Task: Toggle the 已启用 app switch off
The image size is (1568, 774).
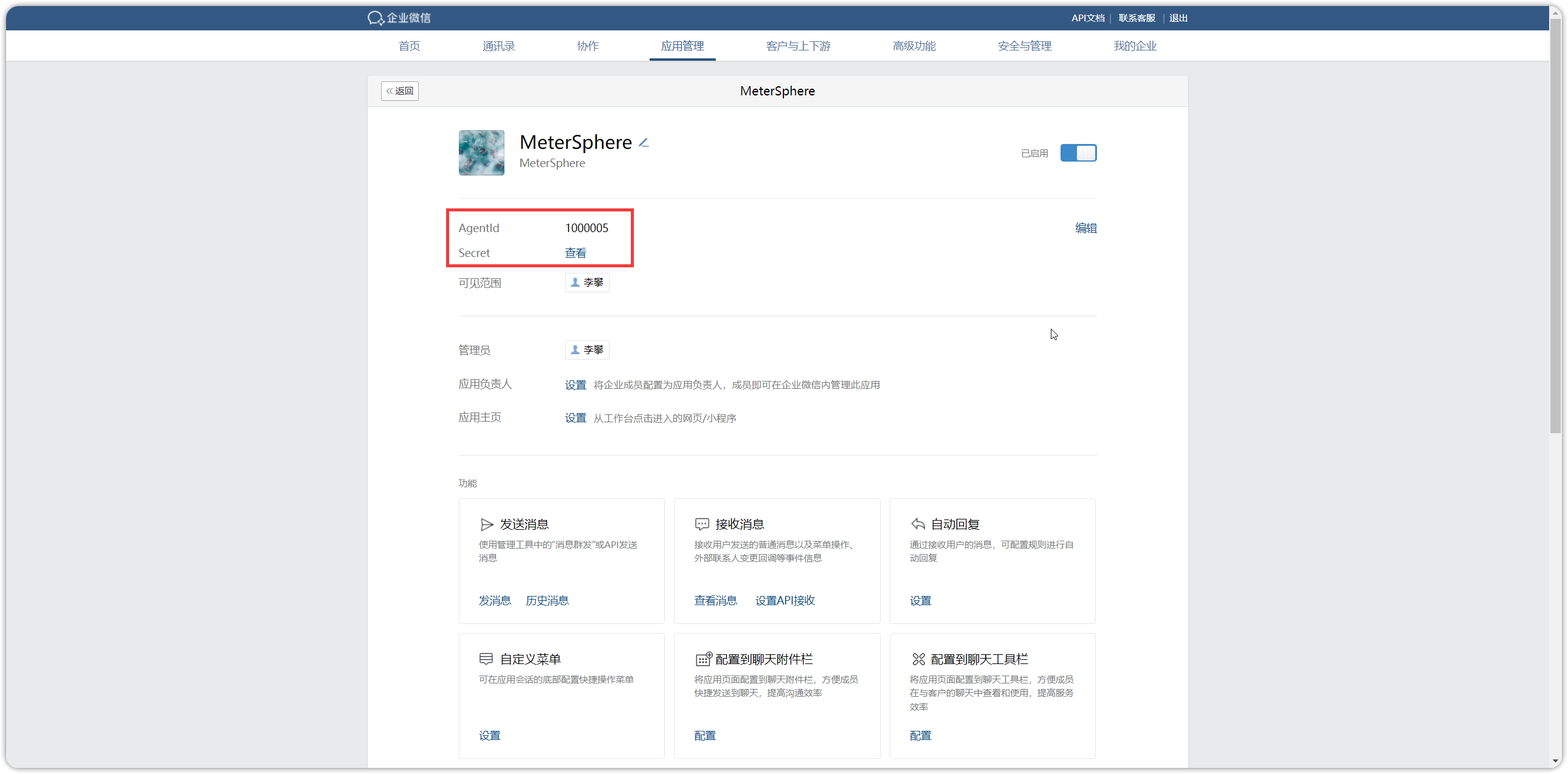Action: (1078, 152)
